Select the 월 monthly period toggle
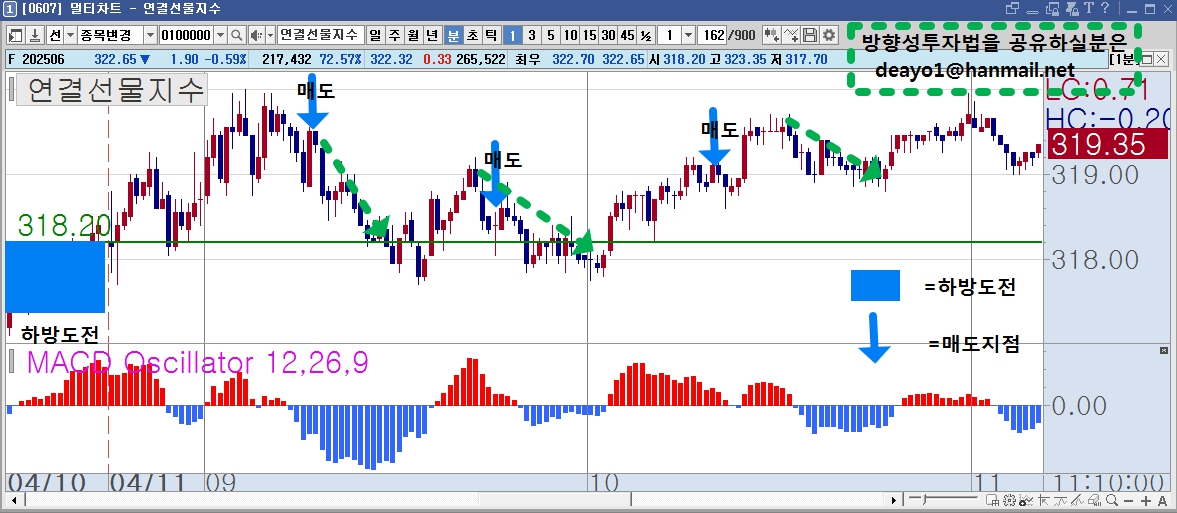The height and width of the screenshot is (513, 1177). click(x=413, y=35)
